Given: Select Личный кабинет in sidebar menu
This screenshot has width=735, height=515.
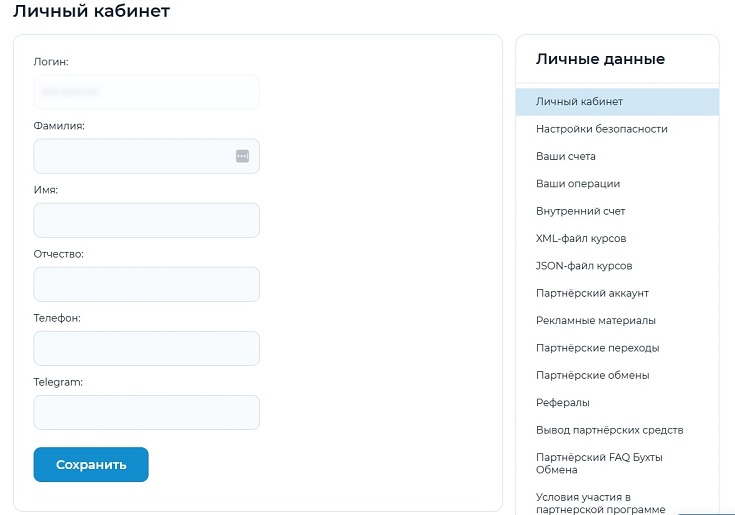Looking at the screenshot, I should (x=579, y=102).
